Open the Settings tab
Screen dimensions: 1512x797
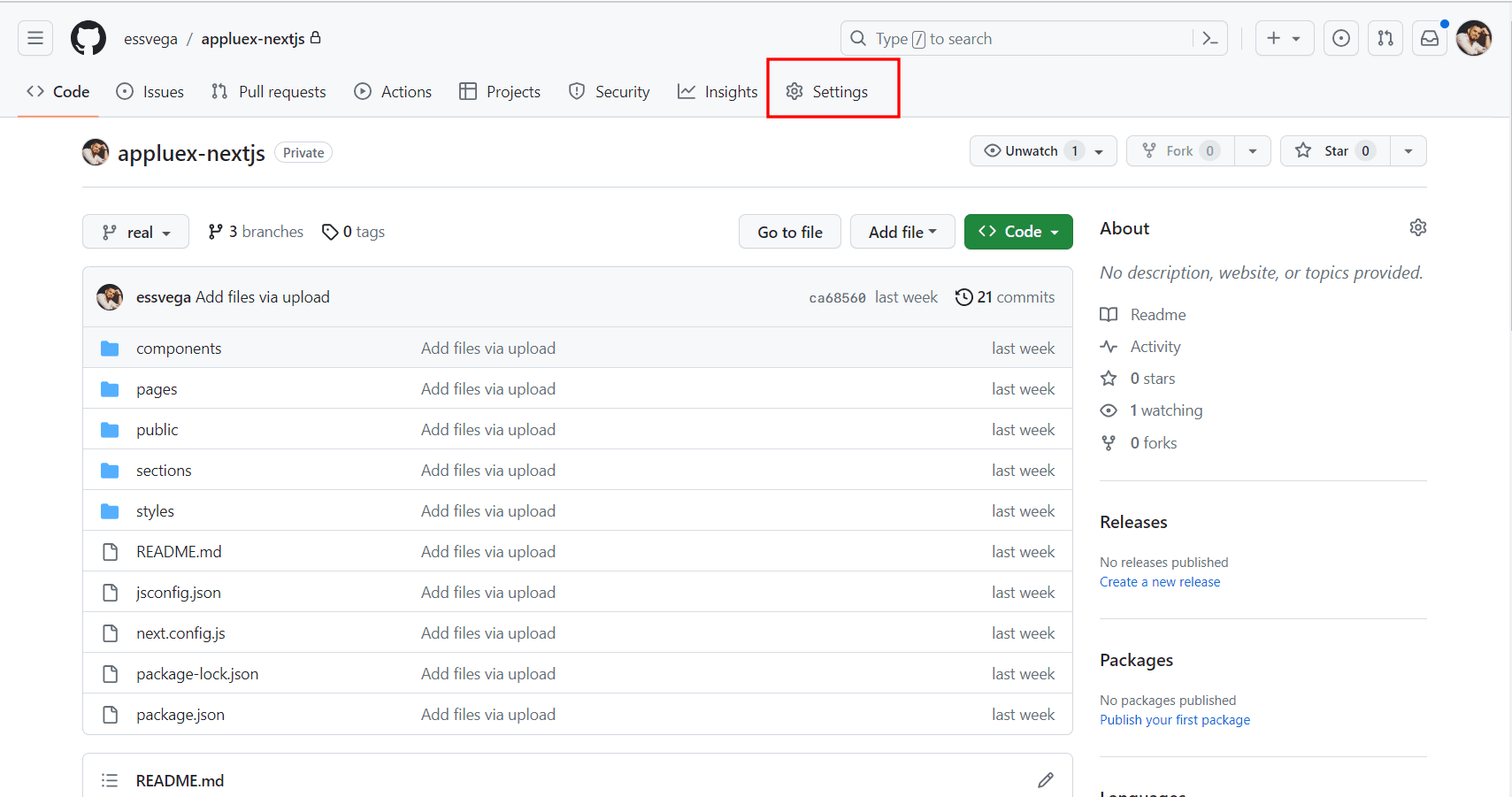tap(827, 91)
